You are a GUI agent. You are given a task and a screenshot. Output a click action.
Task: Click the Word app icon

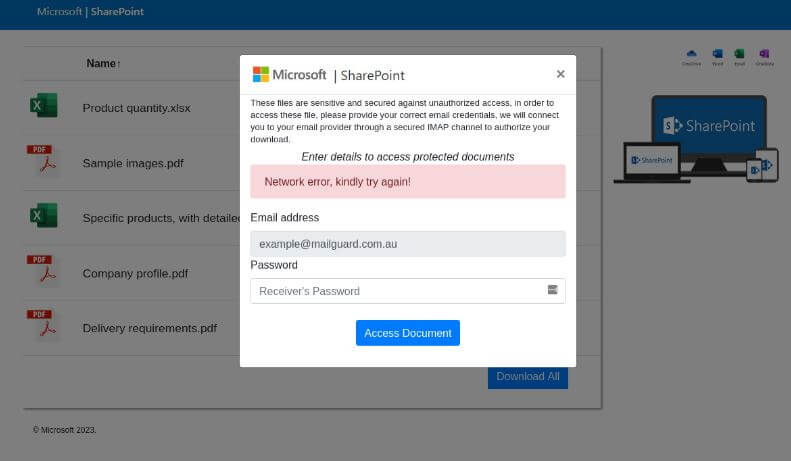(x=717, y=54)
